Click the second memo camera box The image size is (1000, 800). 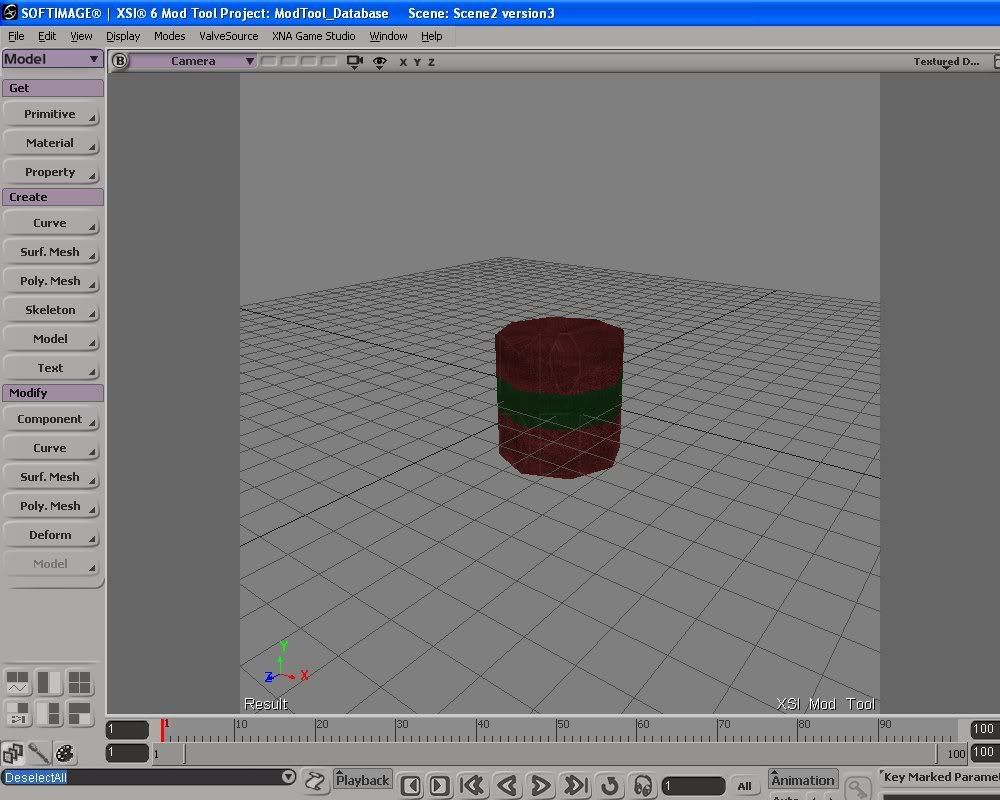coord(289,61)
